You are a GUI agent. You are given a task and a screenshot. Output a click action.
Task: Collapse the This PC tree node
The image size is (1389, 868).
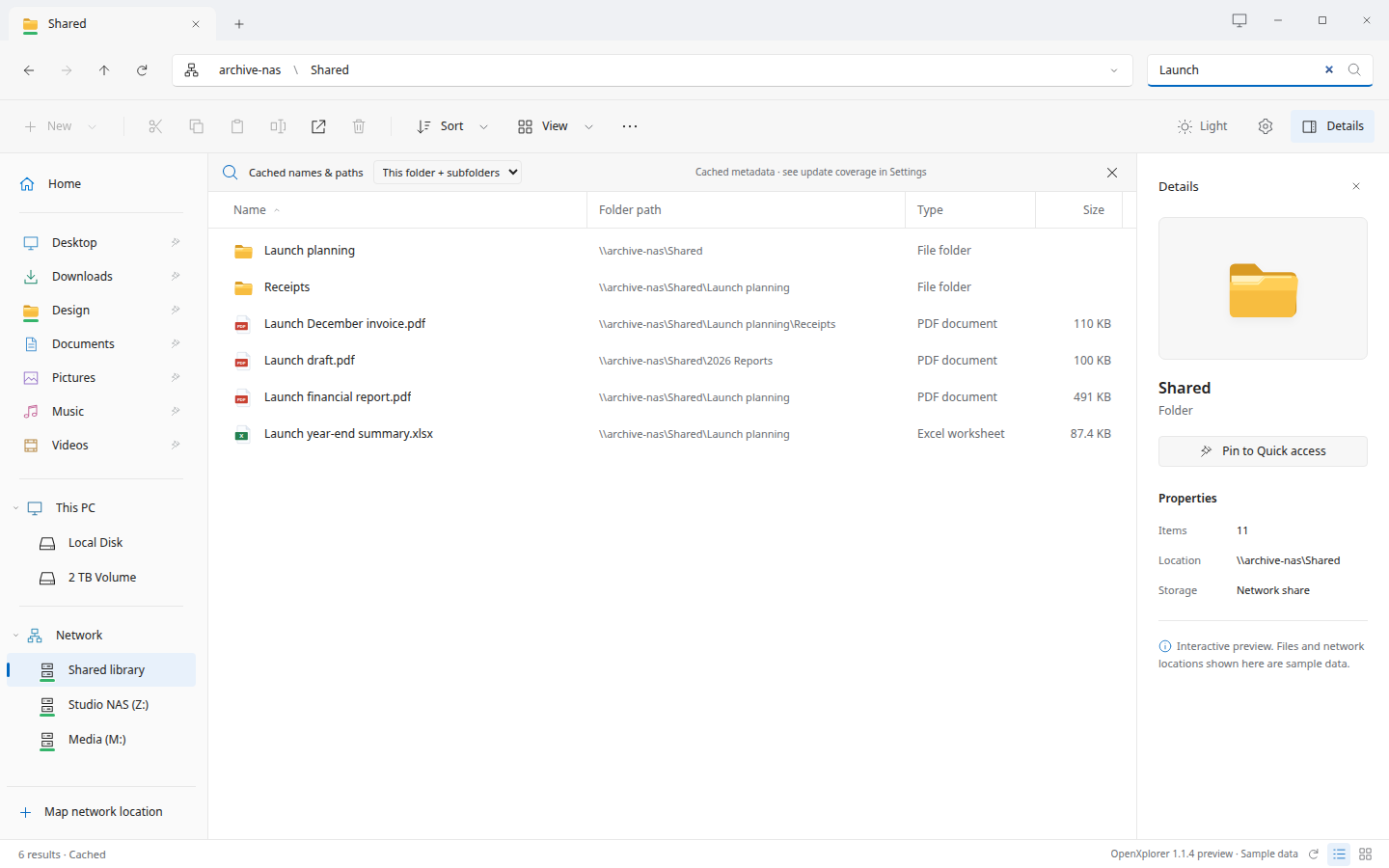[15, 508]
